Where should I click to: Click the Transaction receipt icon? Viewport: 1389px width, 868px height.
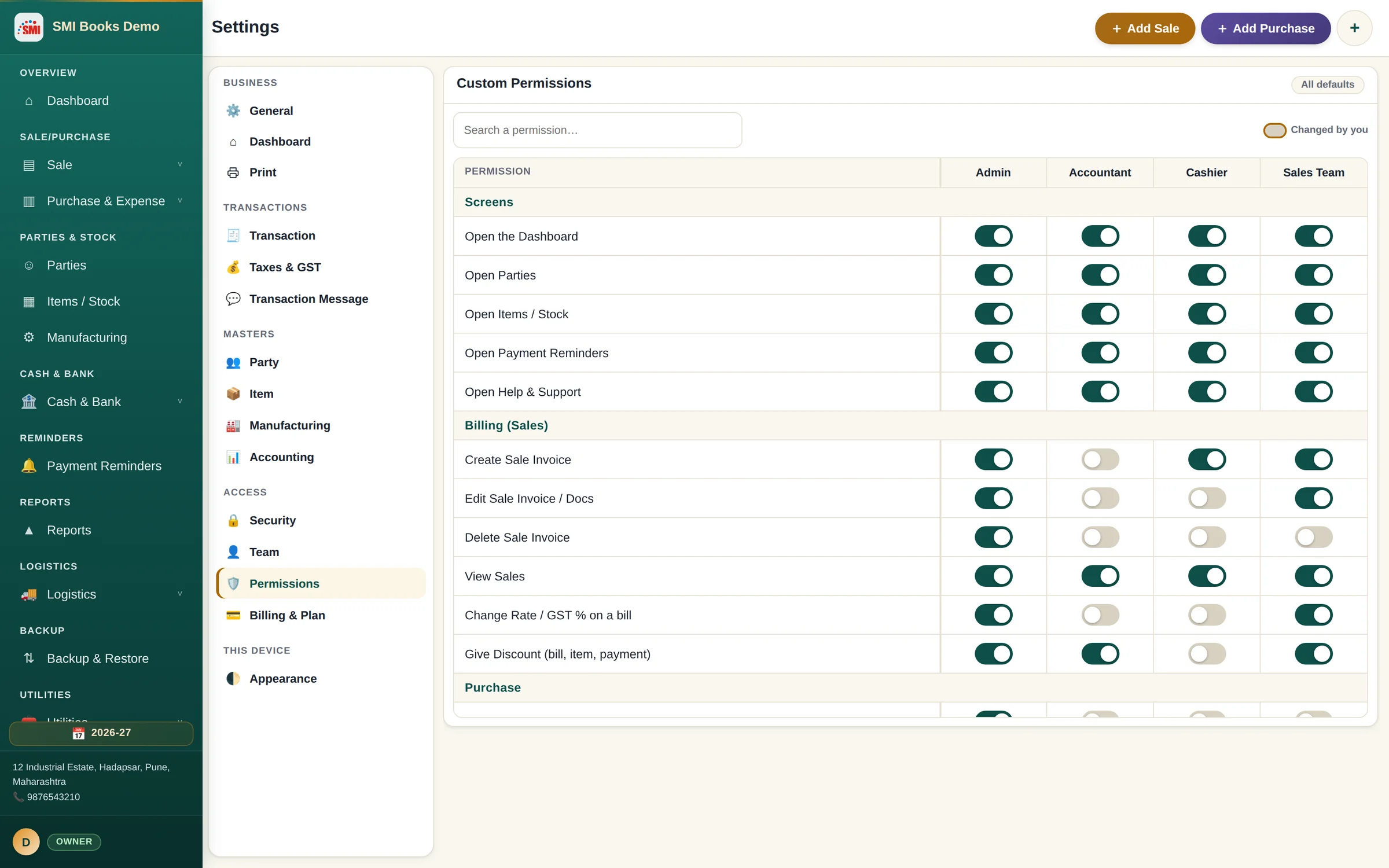tap(233, 236)
